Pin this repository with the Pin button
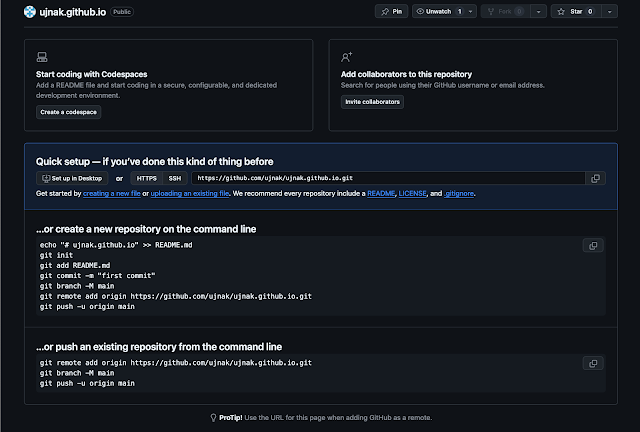 (389, 12)
